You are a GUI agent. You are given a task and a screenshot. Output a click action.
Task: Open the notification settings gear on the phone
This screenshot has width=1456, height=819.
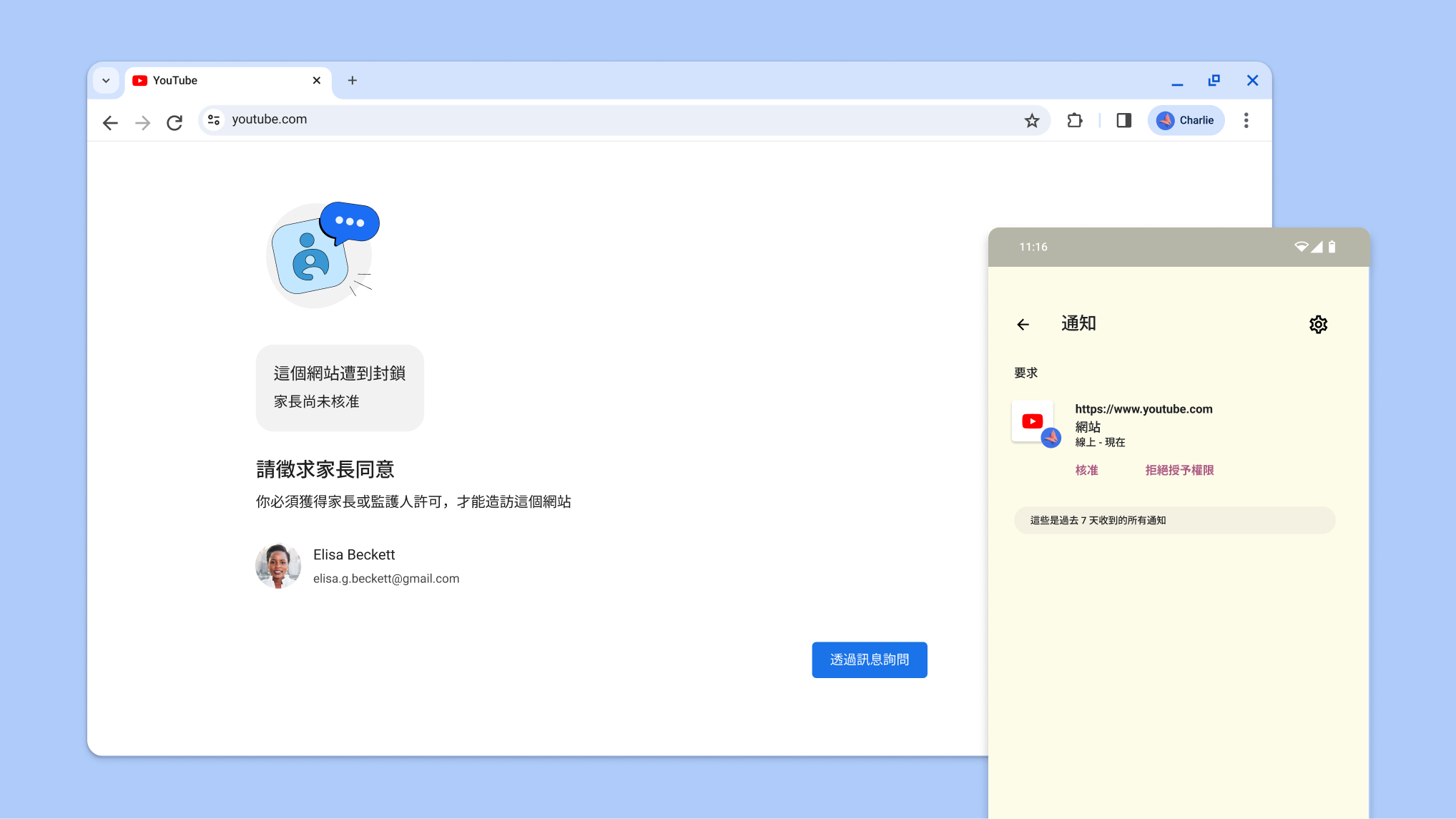pos(1318,324)
